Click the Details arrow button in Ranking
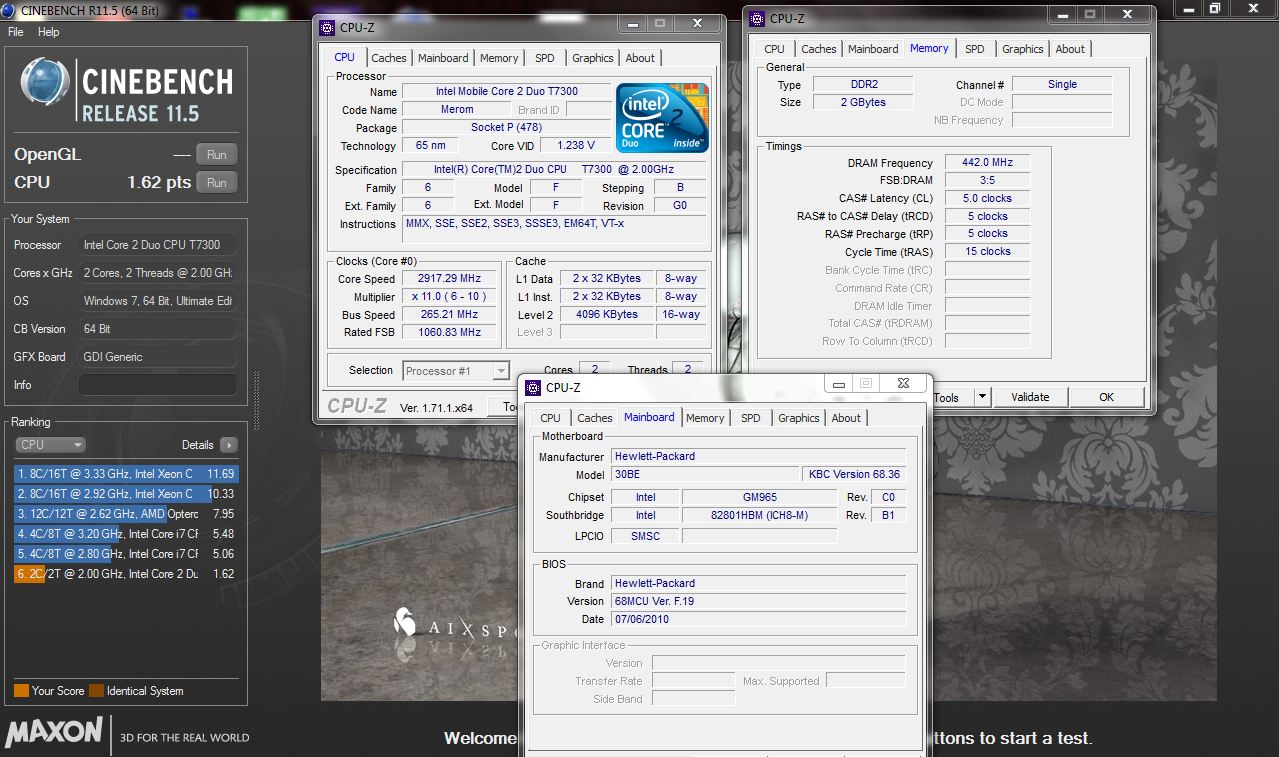 (229, 445)
